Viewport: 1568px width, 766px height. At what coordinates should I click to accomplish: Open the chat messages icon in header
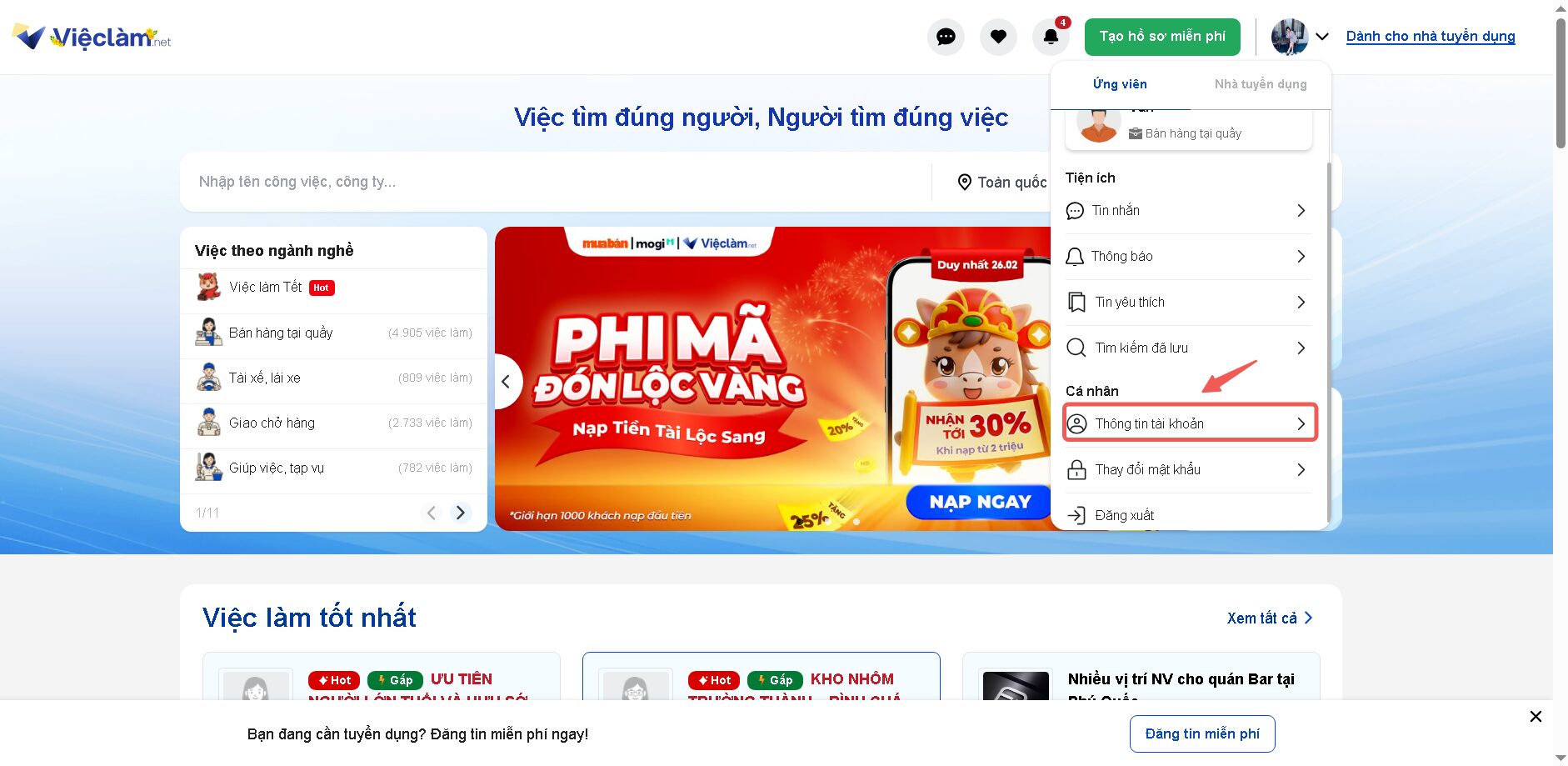point(946,37)
